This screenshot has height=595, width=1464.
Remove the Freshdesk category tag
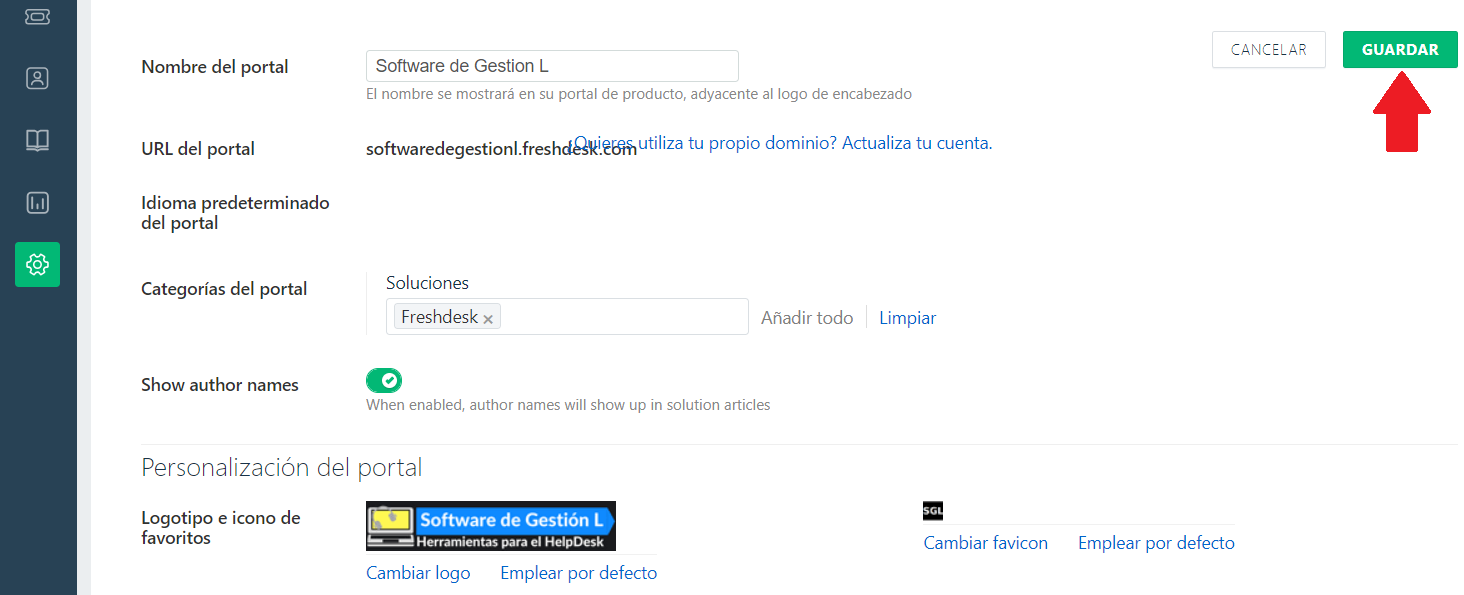(488, 319)
